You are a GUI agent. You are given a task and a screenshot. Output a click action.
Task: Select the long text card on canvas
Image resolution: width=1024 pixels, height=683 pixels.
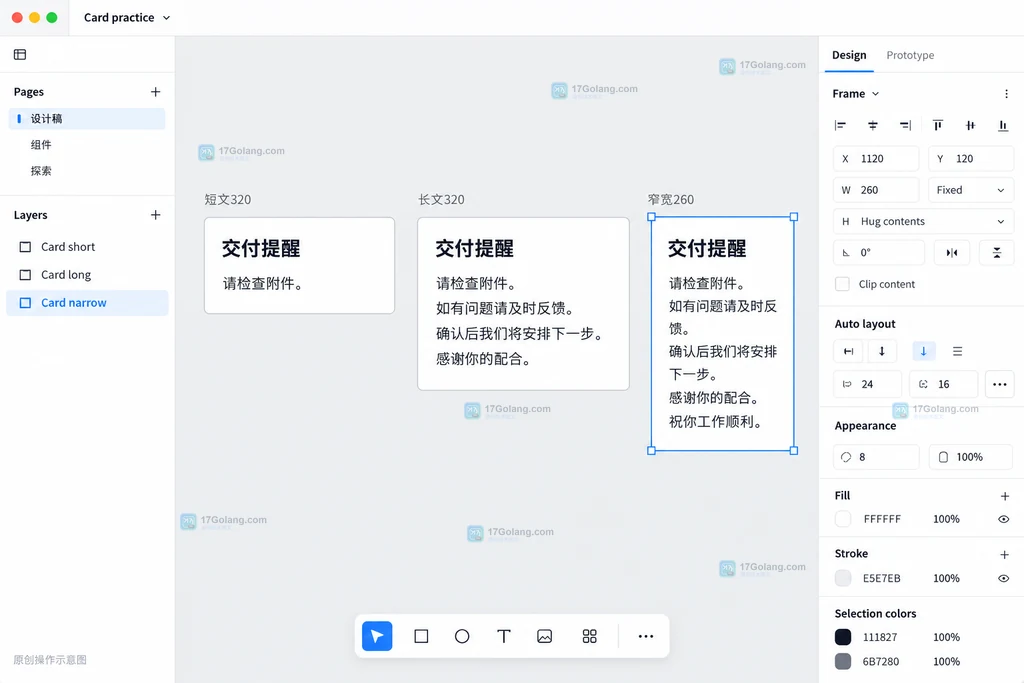click(523, 304)
